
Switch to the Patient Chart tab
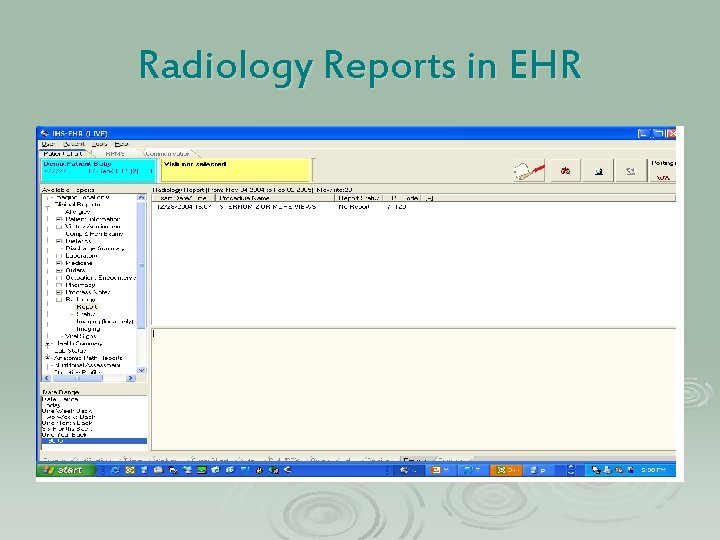(x=63, y=153)
